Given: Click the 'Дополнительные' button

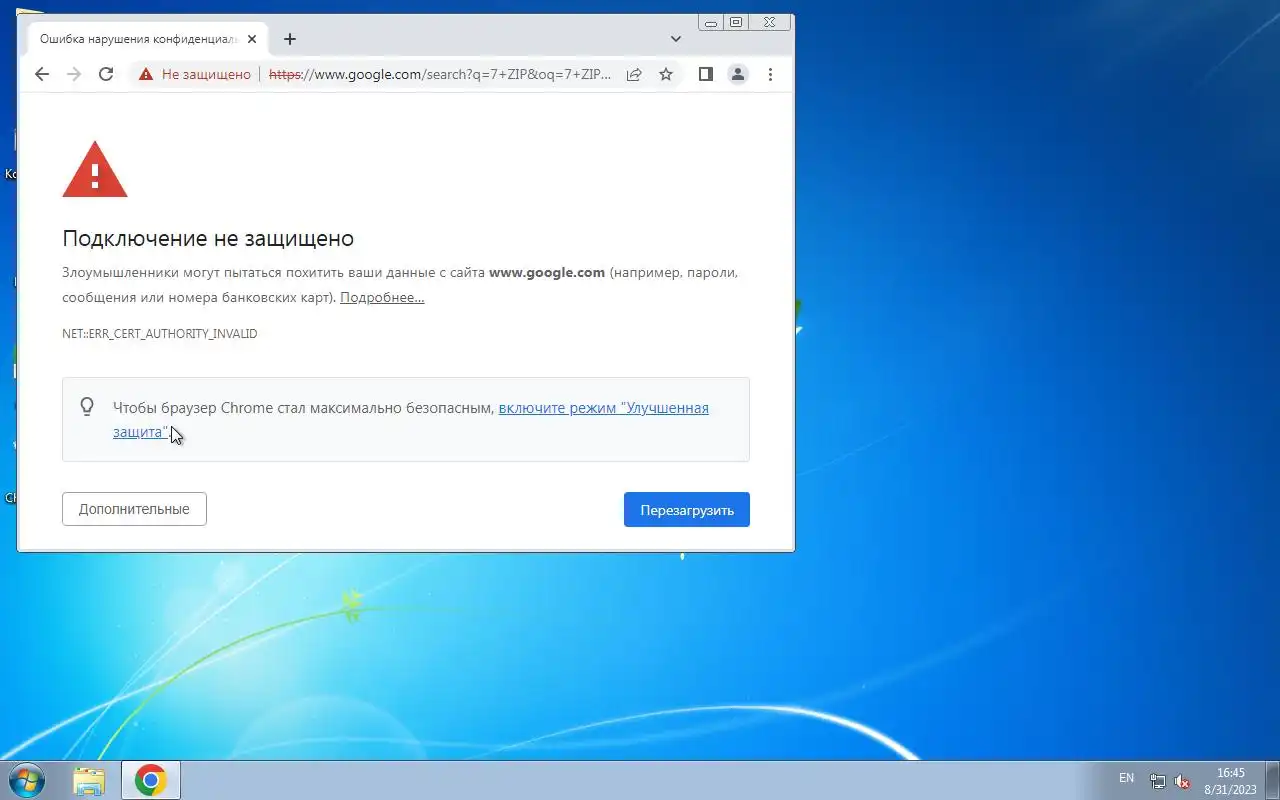Looking at the screenshot, I should [x=134, y=509].
